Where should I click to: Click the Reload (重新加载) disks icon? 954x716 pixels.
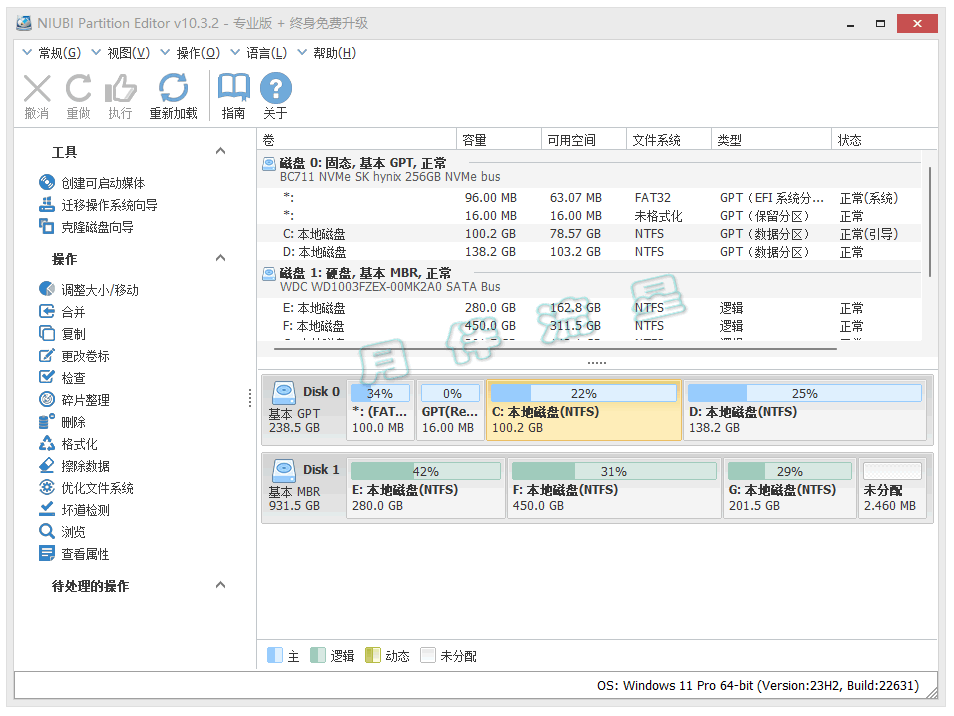click(173, 89)
